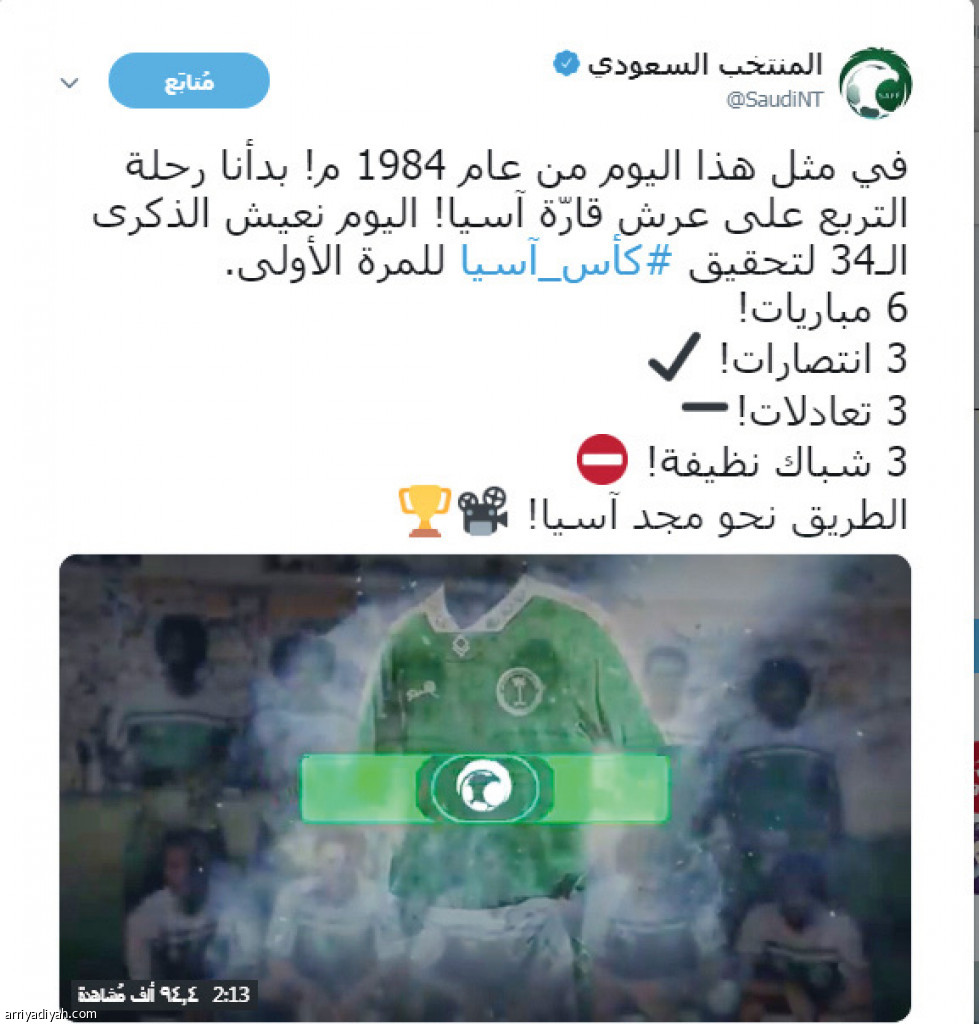
Task: Click the ٩٤,٤ ألف مشاهدة view count
Action: 138,995
